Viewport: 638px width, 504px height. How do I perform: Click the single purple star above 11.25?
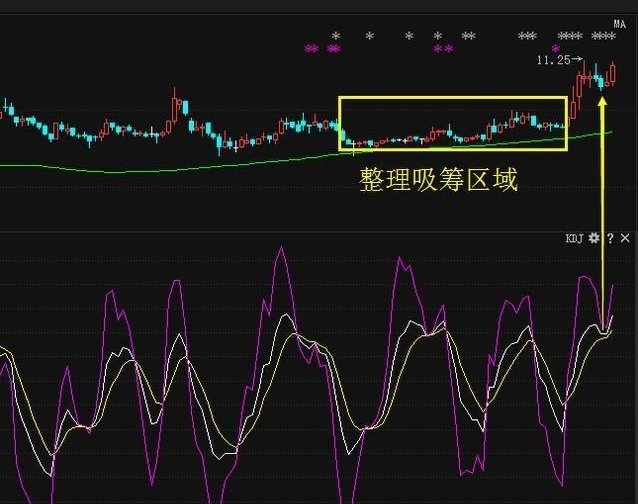[583, 49]
